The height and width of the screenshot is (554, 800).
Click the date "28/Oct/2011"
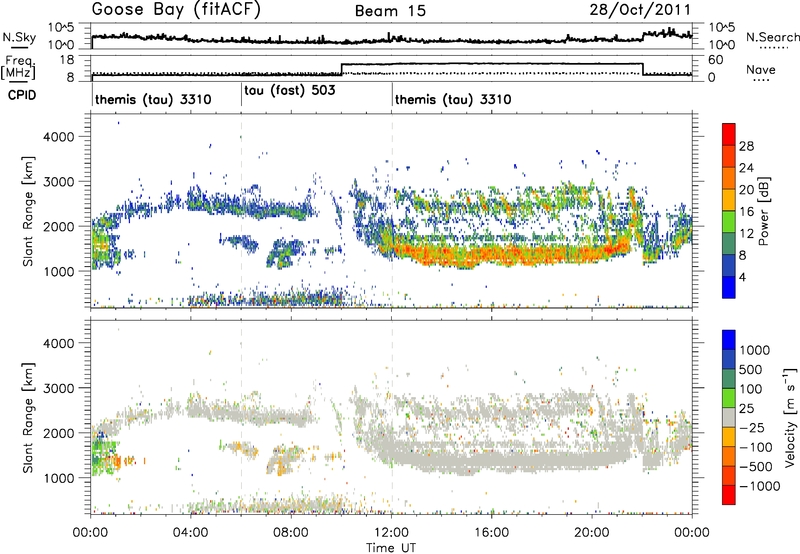click(640, 10)
